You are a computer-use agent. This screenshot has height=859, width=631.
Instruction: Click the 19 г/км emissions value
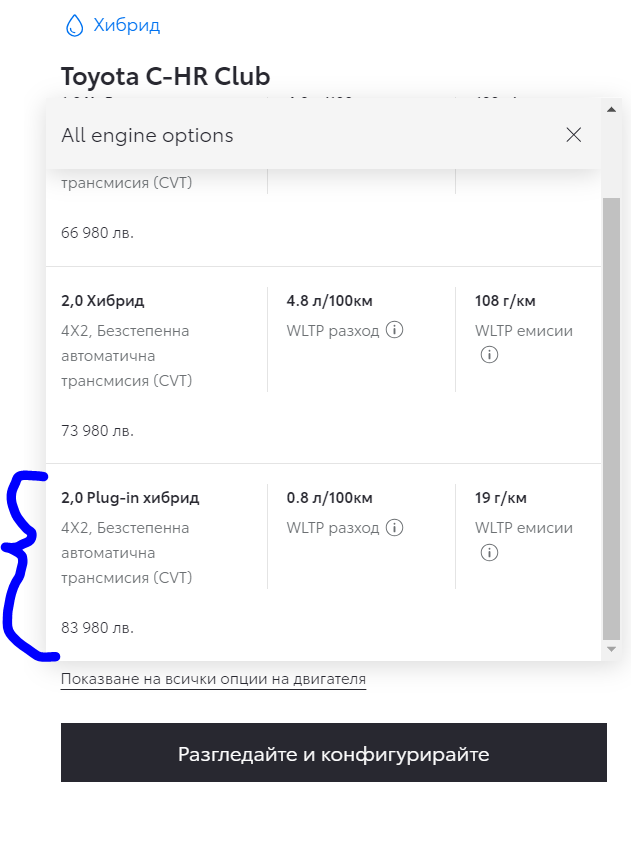click(500, 498)
